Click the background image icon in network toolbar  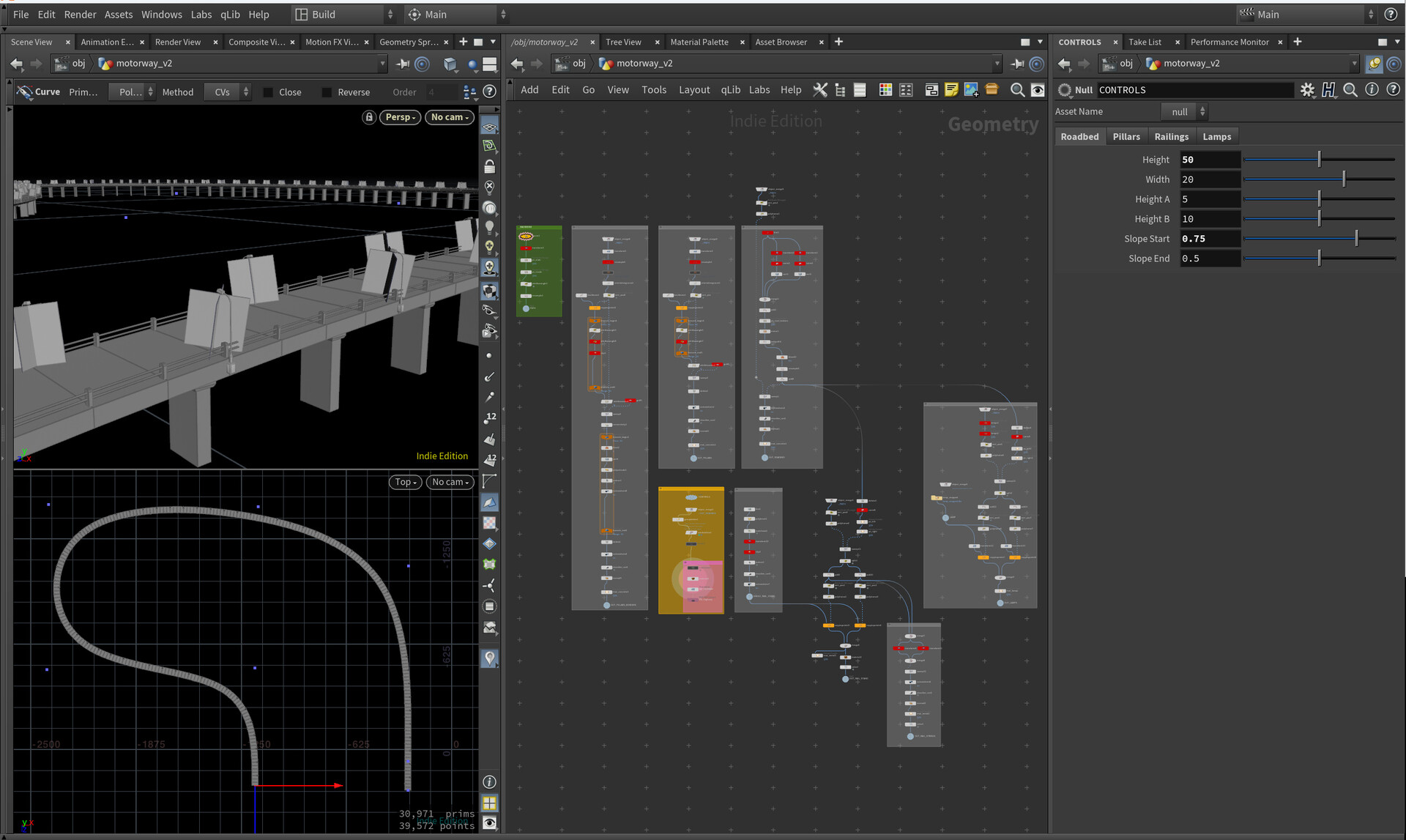click(971, 89)
